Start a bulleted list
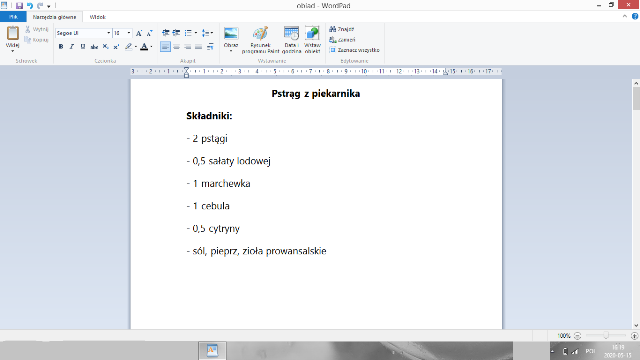Viewport: 640px width, 360px height. [188, 33]
